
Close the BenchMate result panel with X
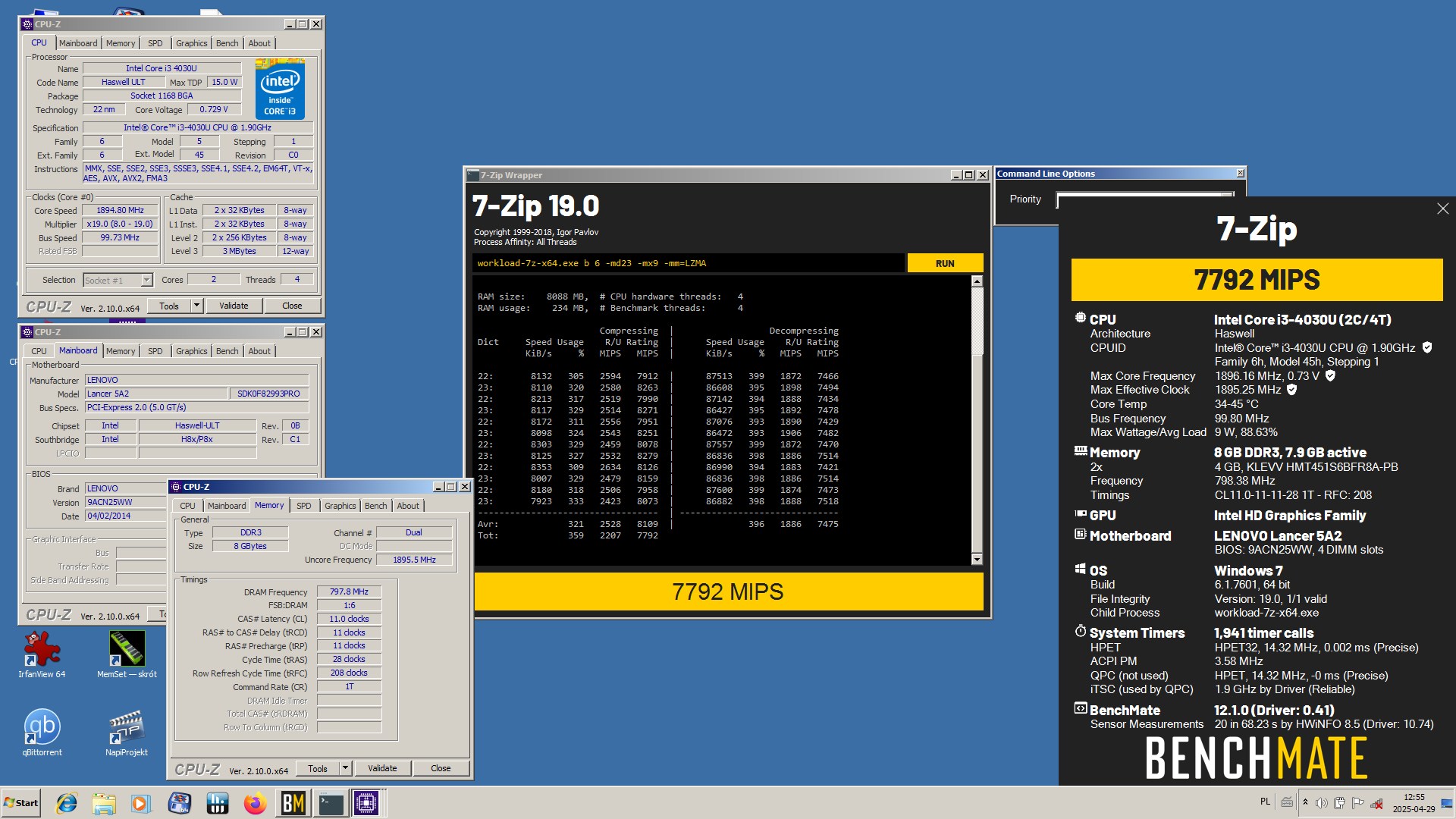[1442, 209]
